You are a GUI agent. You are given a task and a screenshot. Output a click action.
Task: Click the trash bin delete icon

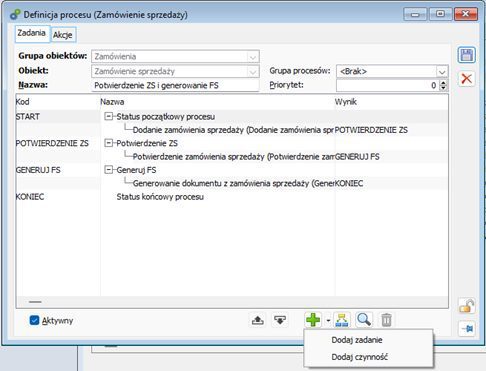386,320
